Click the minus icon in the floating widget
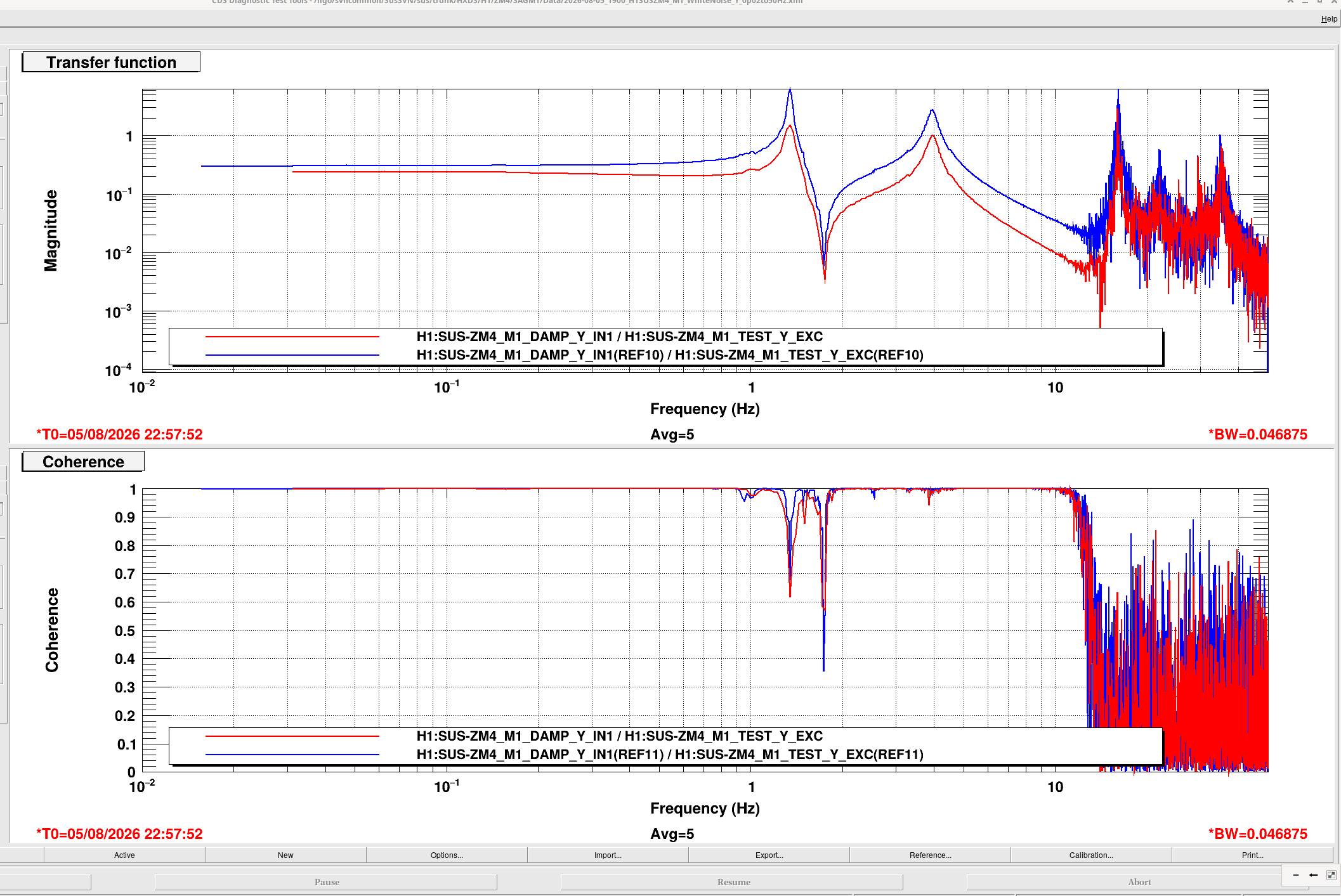The height and width of the screenshot is (896, 1341). click(1296, 875)
